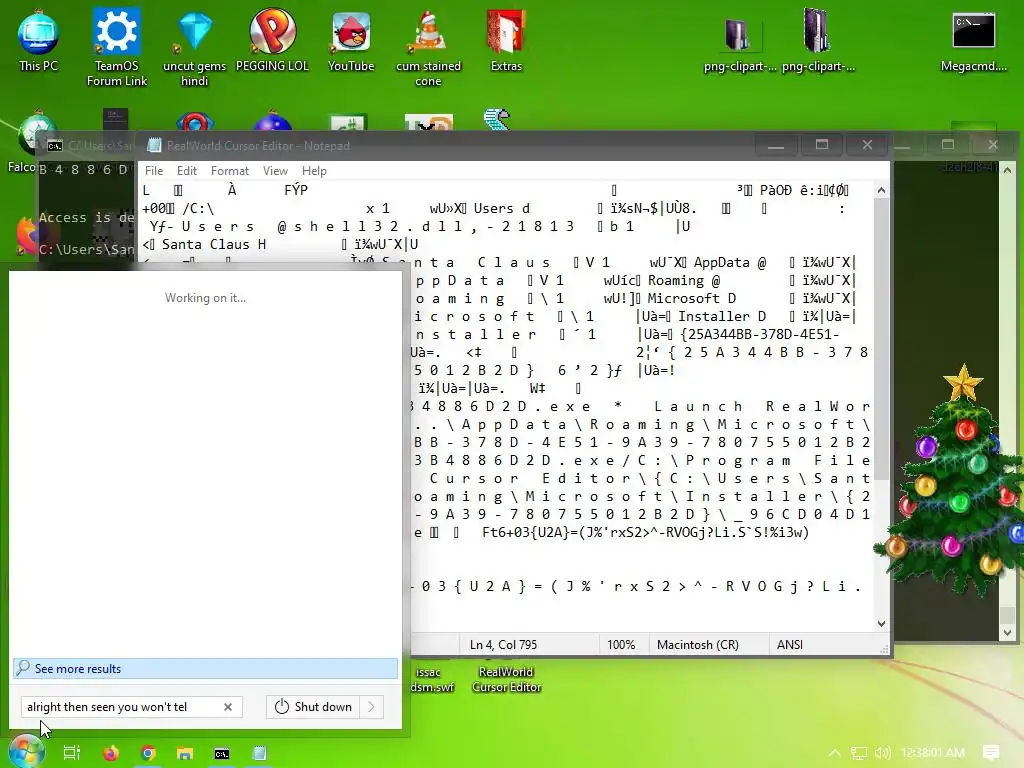Select uncut gems hindi desktop icon

coord(194,47)
